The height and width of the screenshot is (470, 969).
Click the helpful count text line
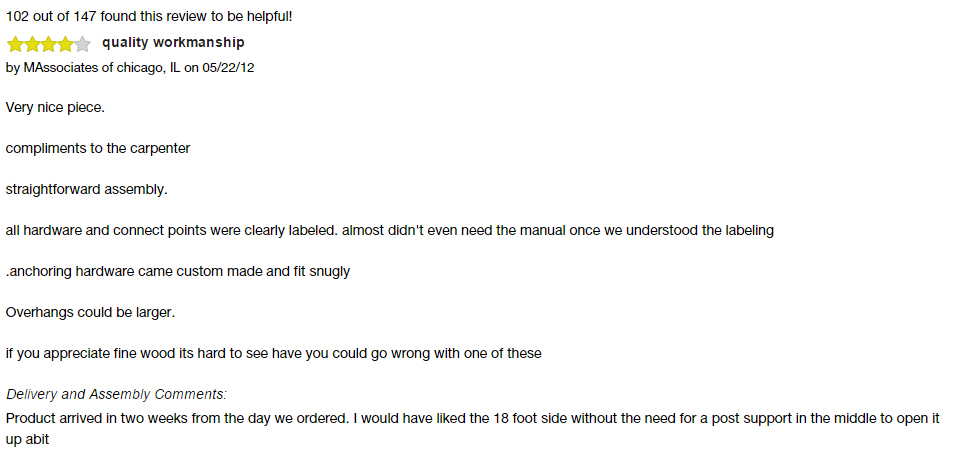click(149, 17)
